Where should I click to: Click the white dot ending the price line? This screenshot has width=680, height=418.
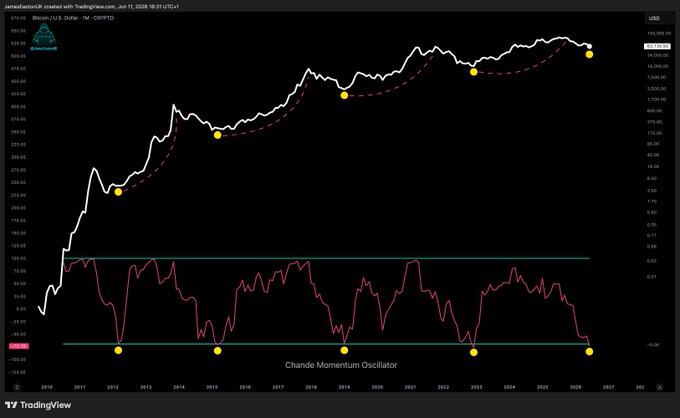[x=589, y=46]
